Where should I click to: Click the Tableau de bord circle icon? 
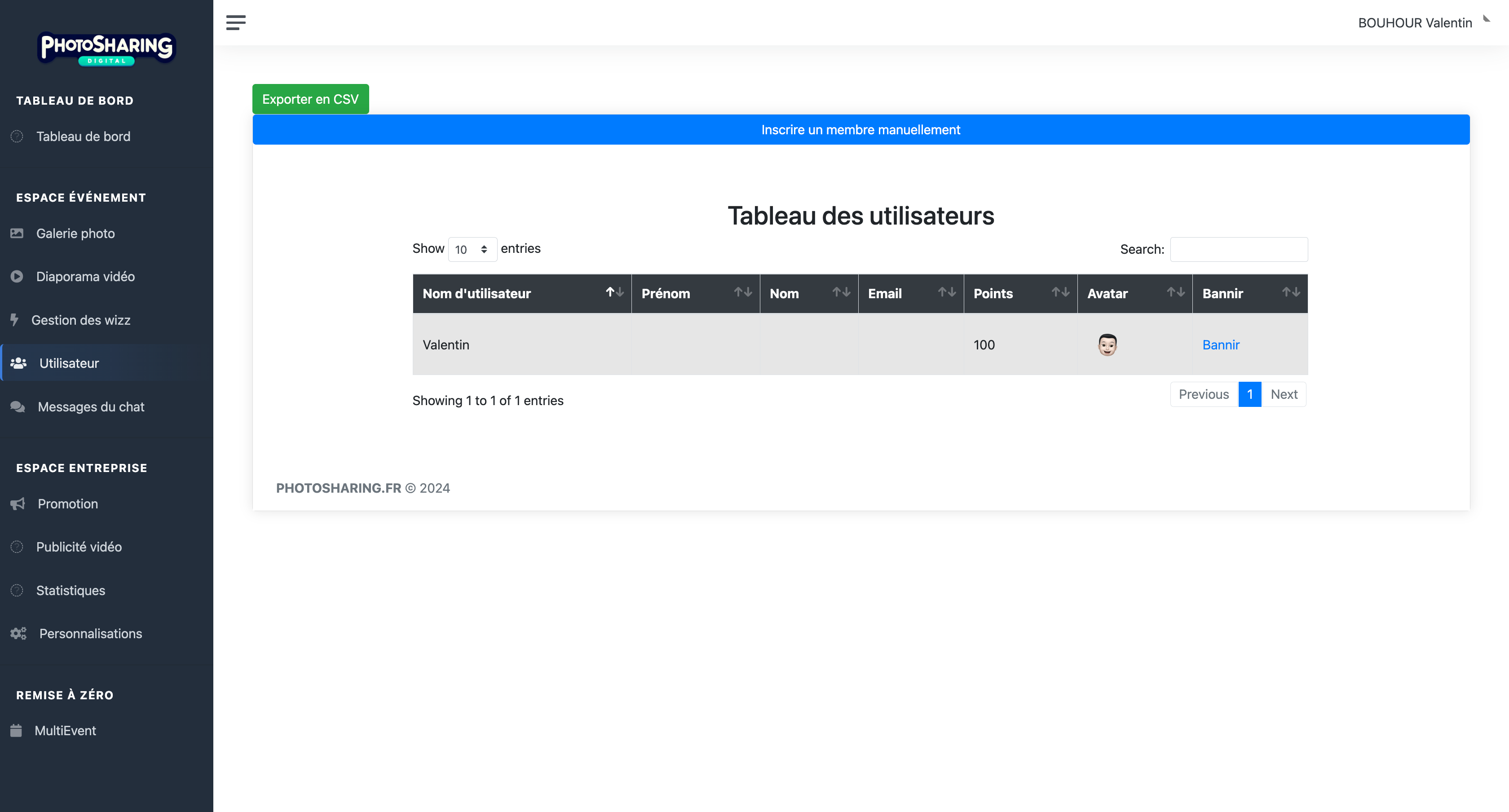click(17, 137)
